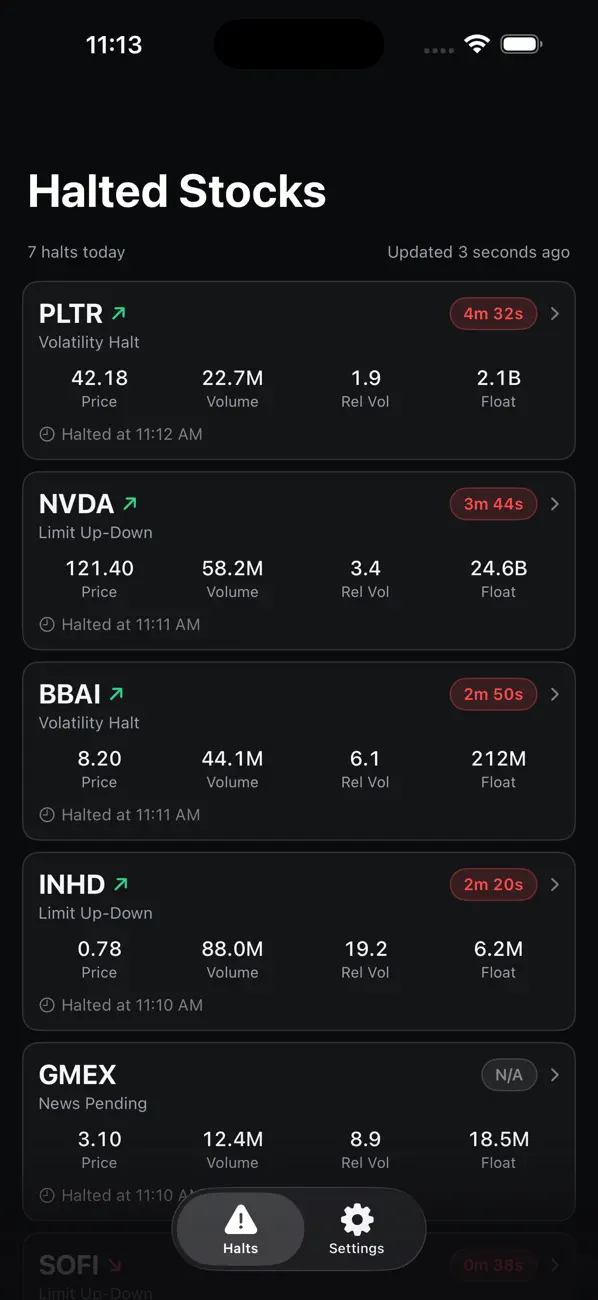Switch to the Settings tab
Screen dimensions: 598x1300
(x=357, y=1229)
